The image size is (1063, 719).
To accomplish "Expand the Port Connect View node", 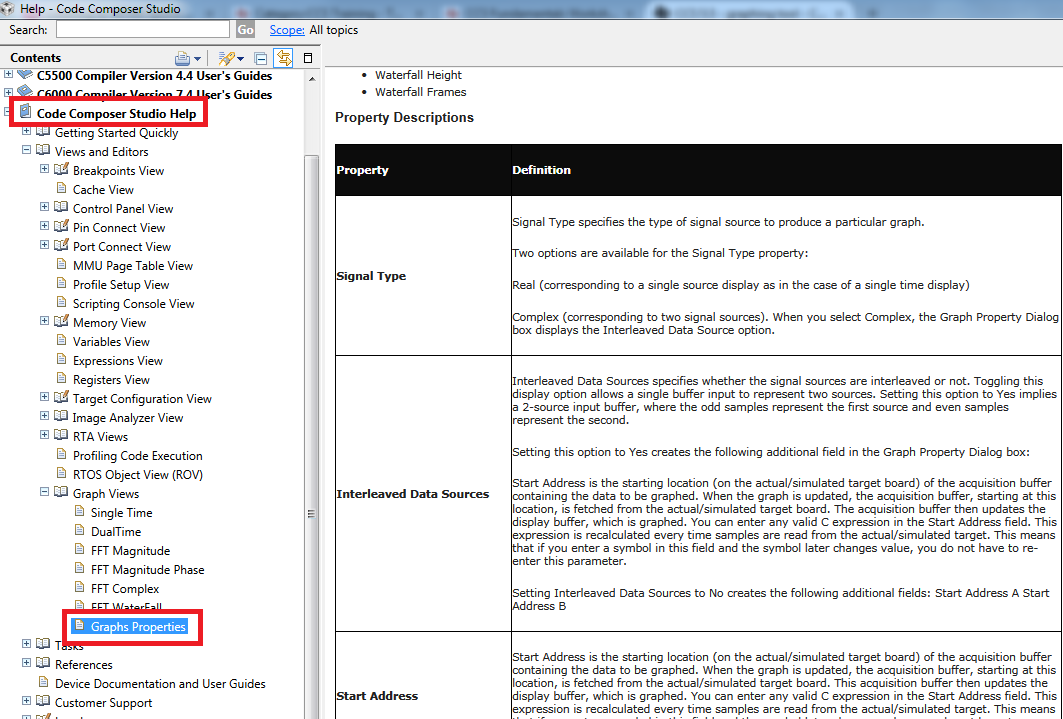I will [45, 245].
